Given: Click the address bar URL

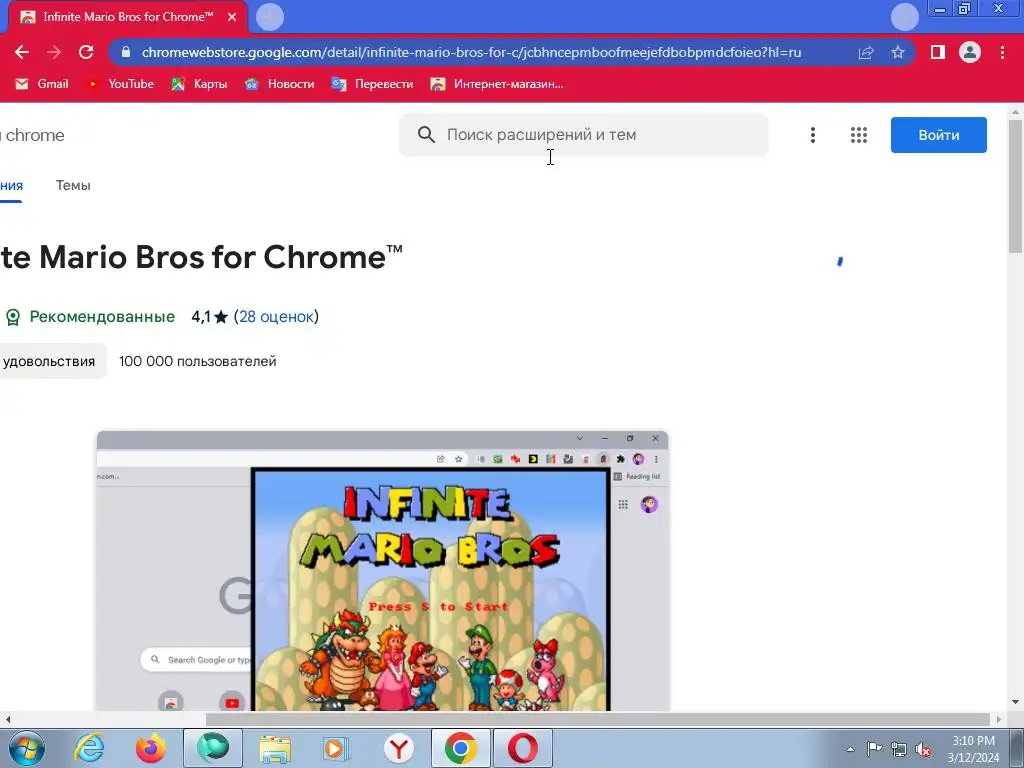Looking at the screenshot, I should [472, 52].
